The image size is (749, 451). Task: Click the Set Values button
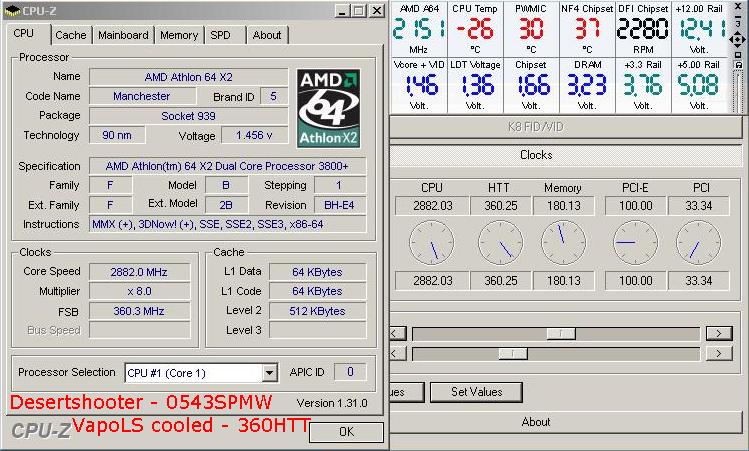point(476,392)
